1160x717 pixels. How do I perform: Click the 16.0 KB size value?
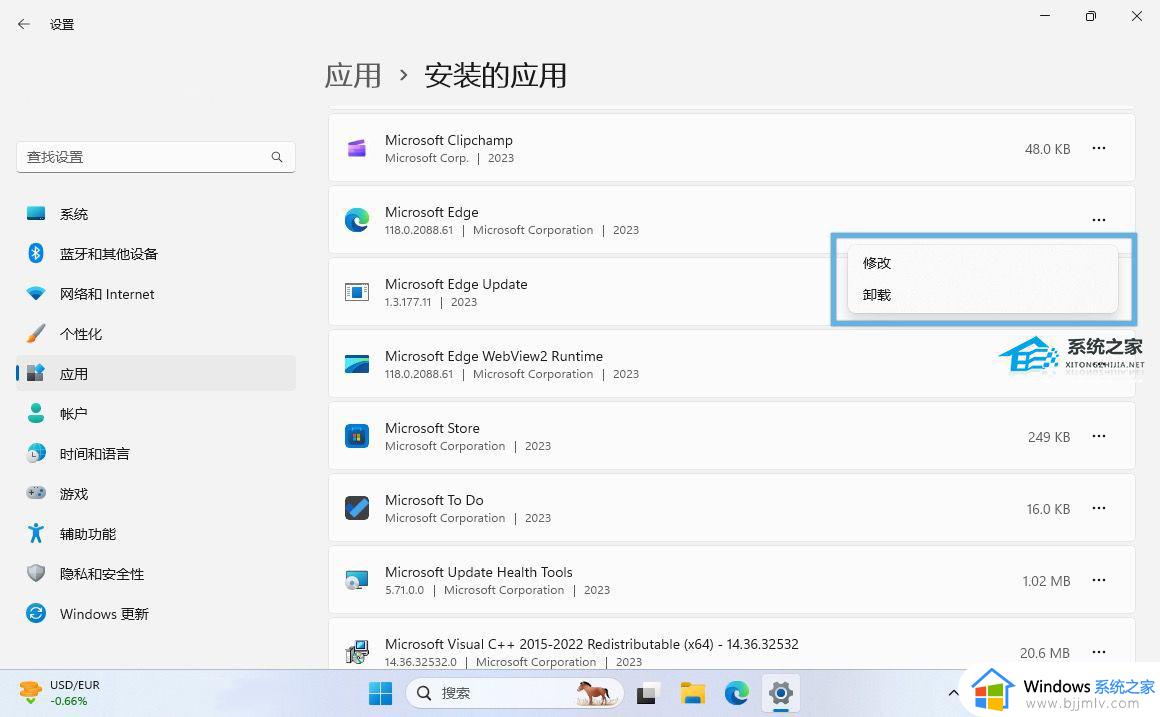[1048, 509]
